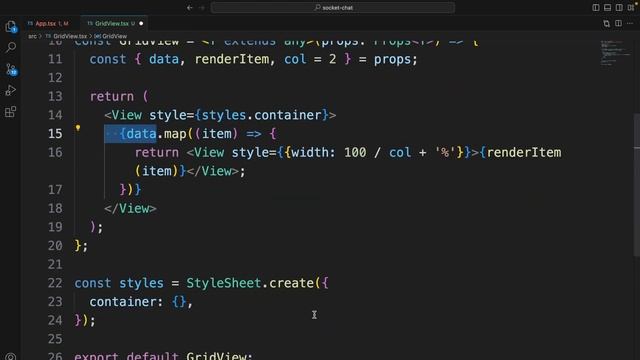Image resolution: width=640 pixels, height=360 pixels.
Task: Click '.map' on line 15
Action: pos(171,133)
